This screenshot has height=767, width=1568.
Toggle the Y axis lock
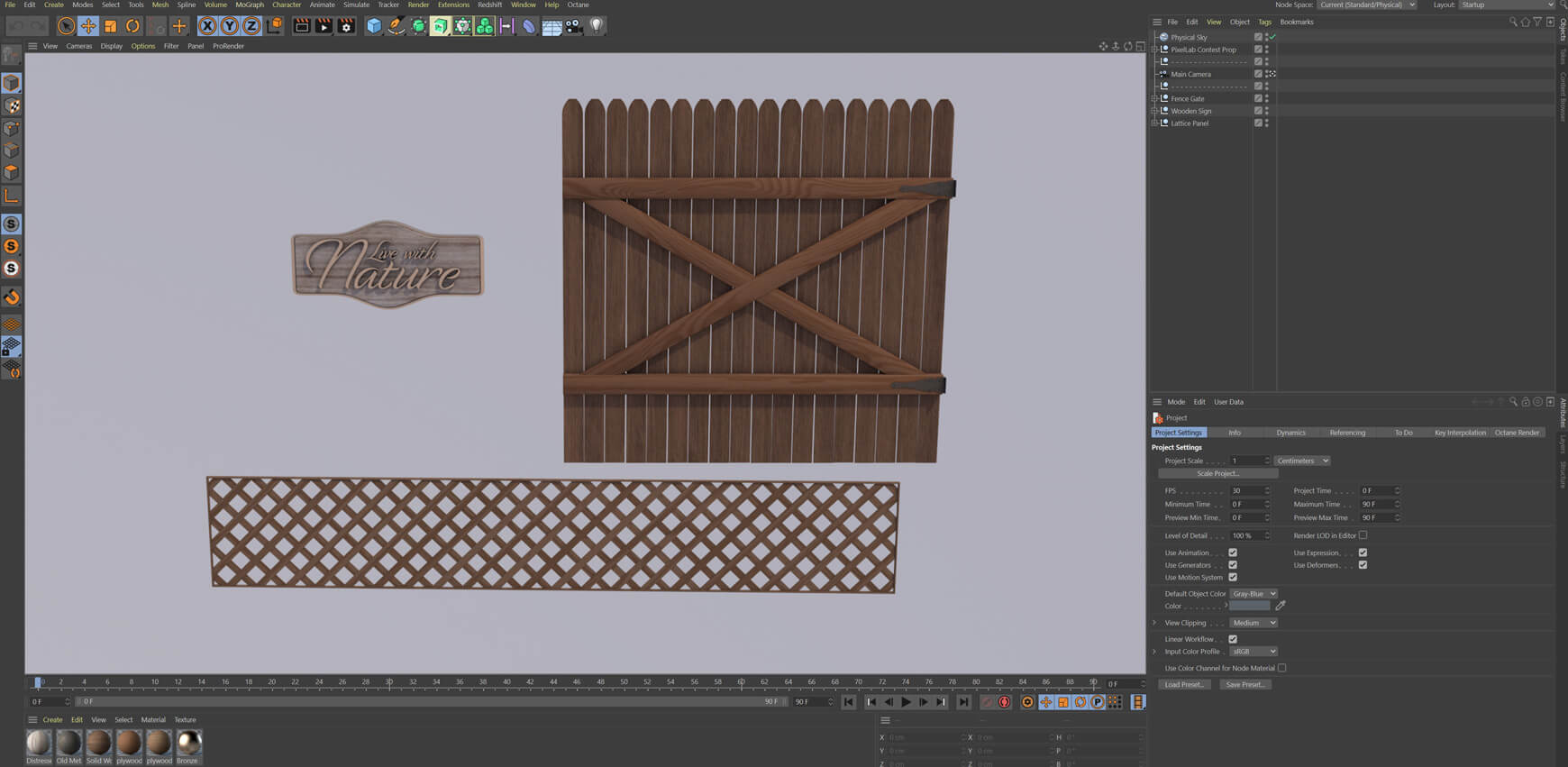pyautogui.click(x=230, y=26)
